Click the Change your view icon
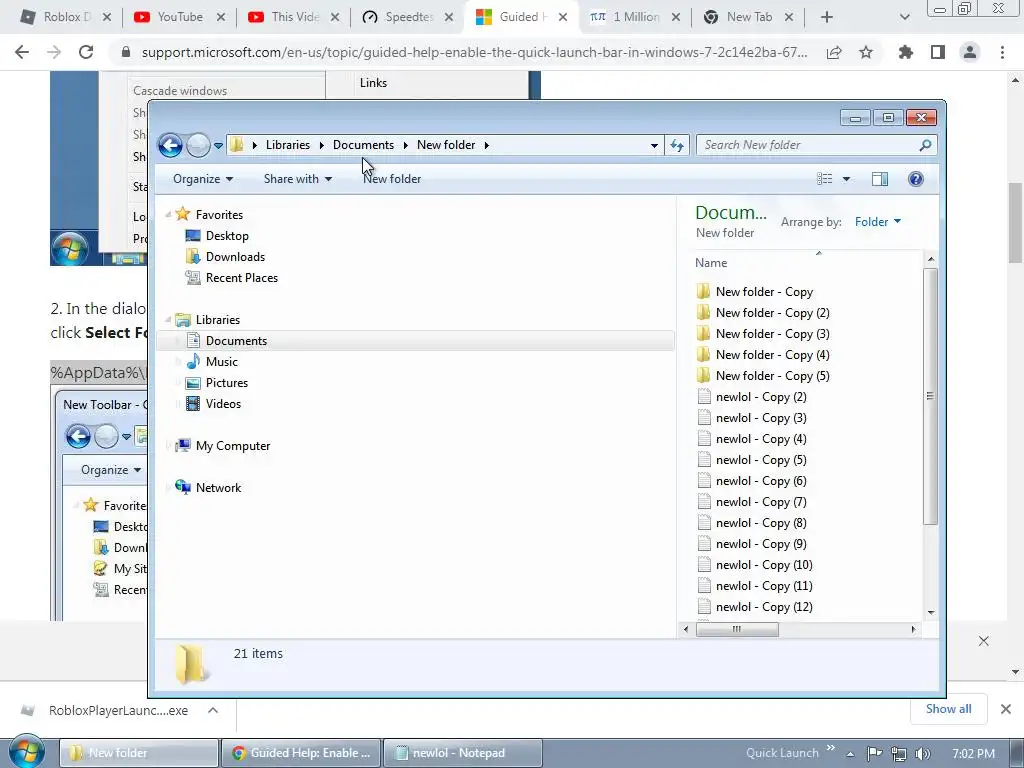The height and width of the screenshot is (768, 1024). [825, 179]
